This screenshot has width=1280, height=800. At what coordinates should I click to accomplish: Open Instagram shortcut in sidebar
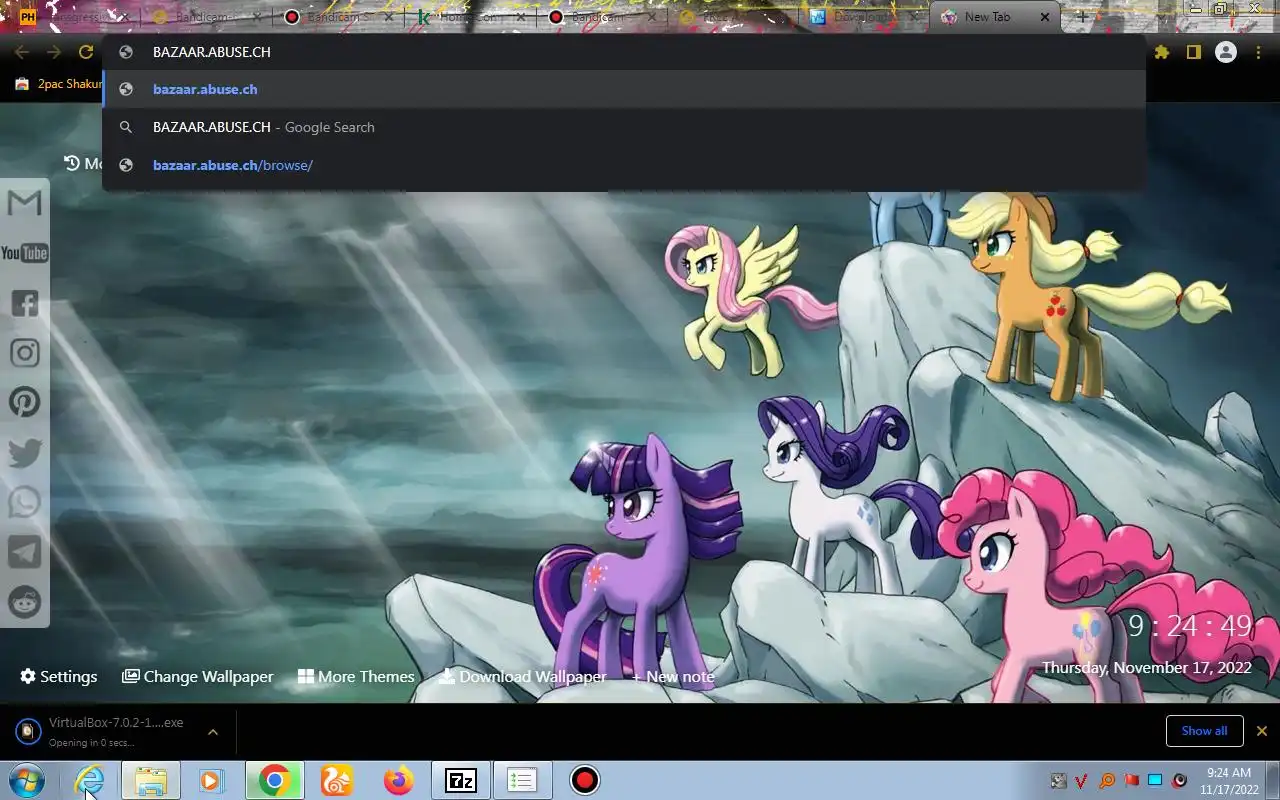click(x=25, y=352)
